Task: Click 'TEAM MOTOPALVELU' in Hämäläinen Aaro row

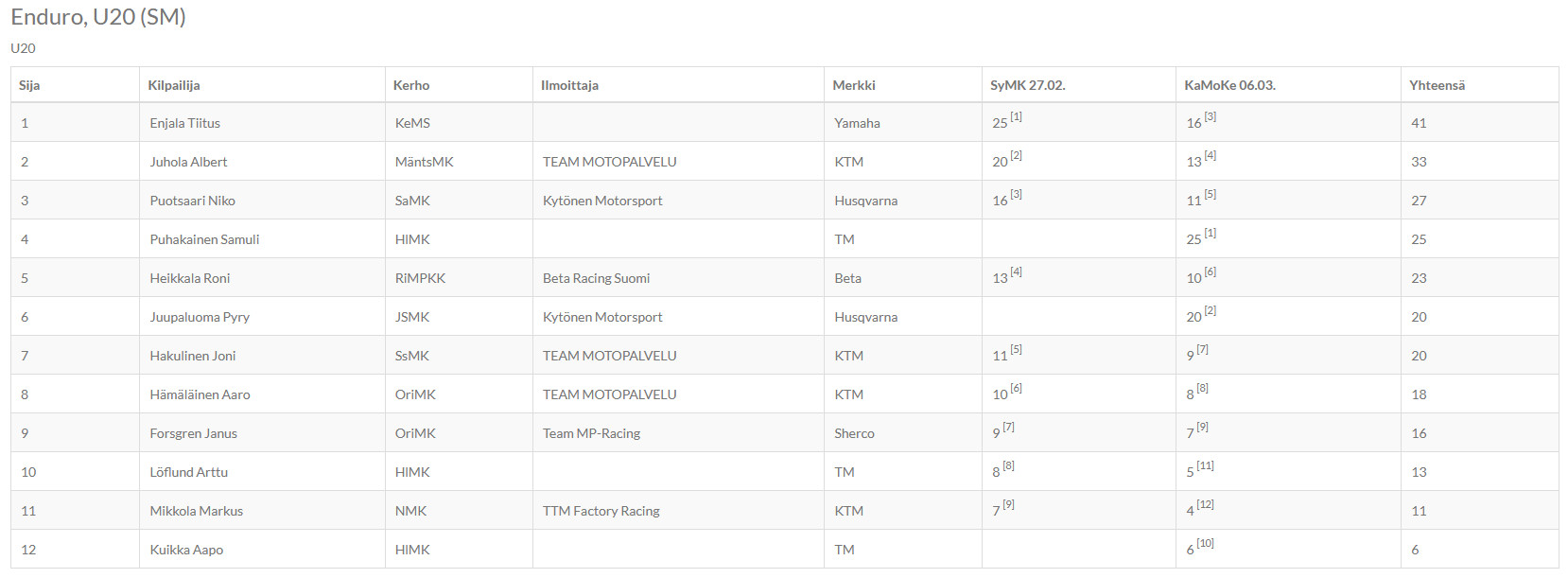Action: coord(610,394)
